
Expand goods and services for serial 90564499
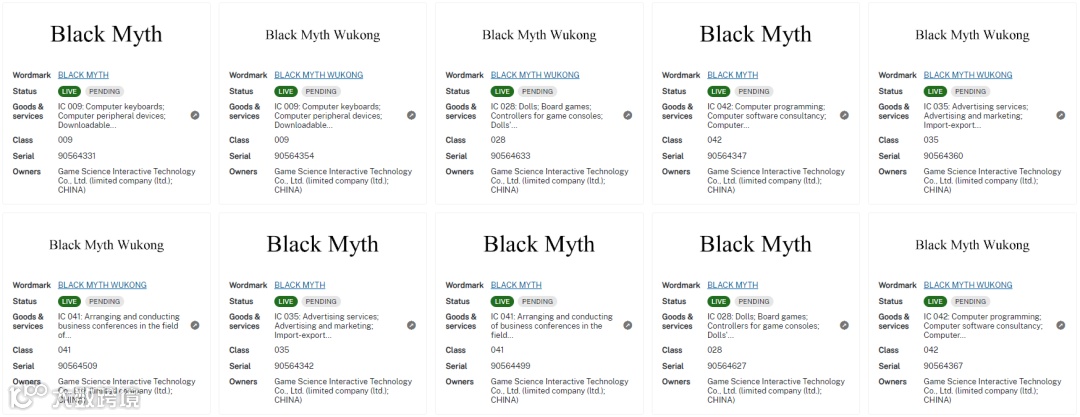(627, 325)
